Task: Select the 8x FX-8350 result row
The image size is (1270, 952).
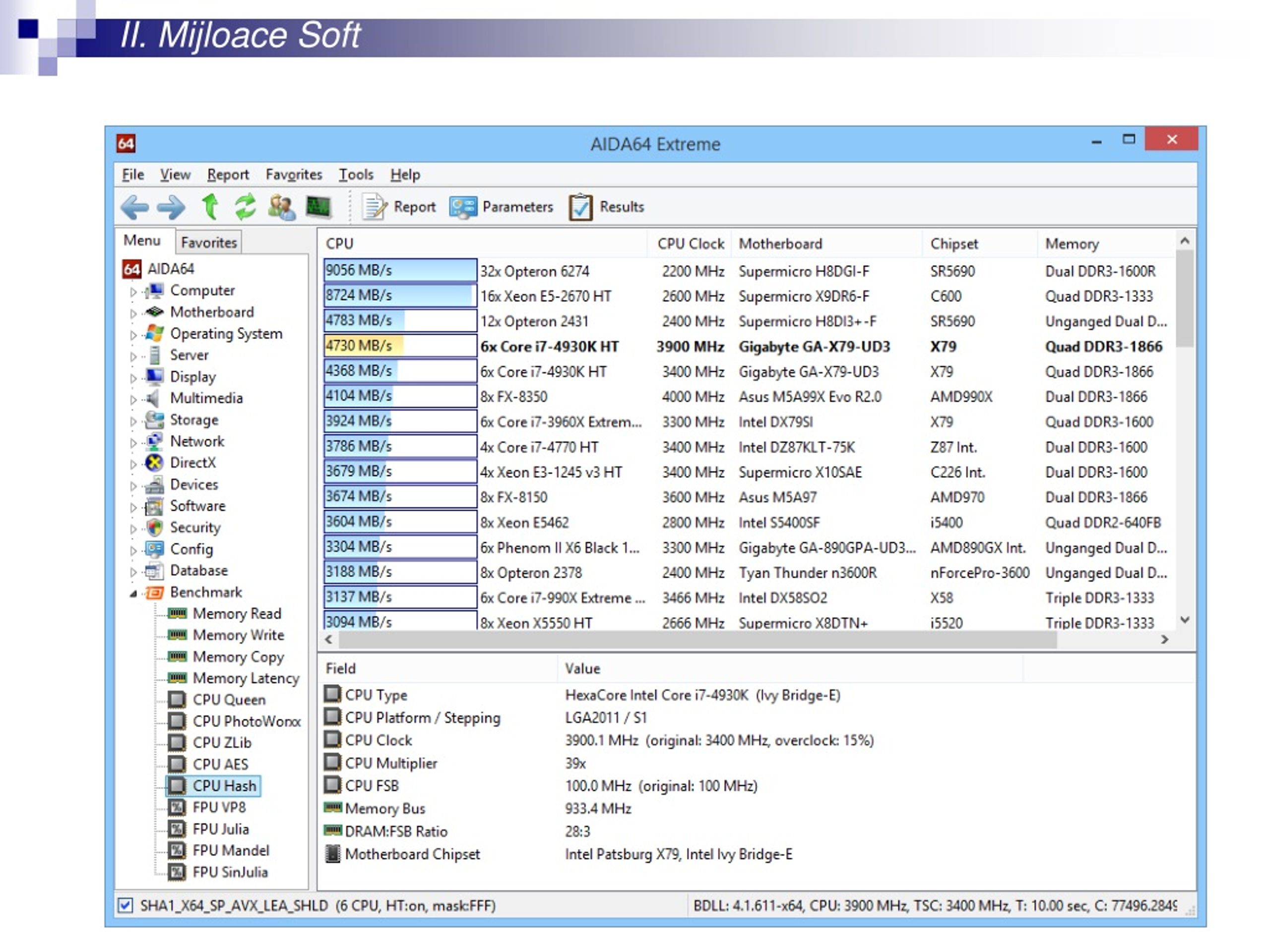Action: [x=749, y=397]
